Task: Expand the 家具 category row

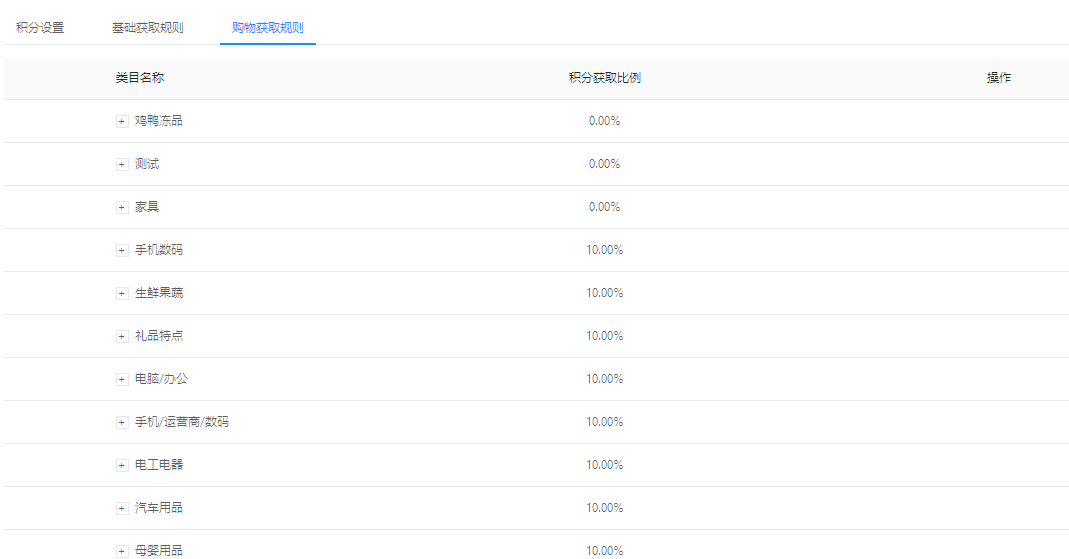Action: (x=122, y=207)
